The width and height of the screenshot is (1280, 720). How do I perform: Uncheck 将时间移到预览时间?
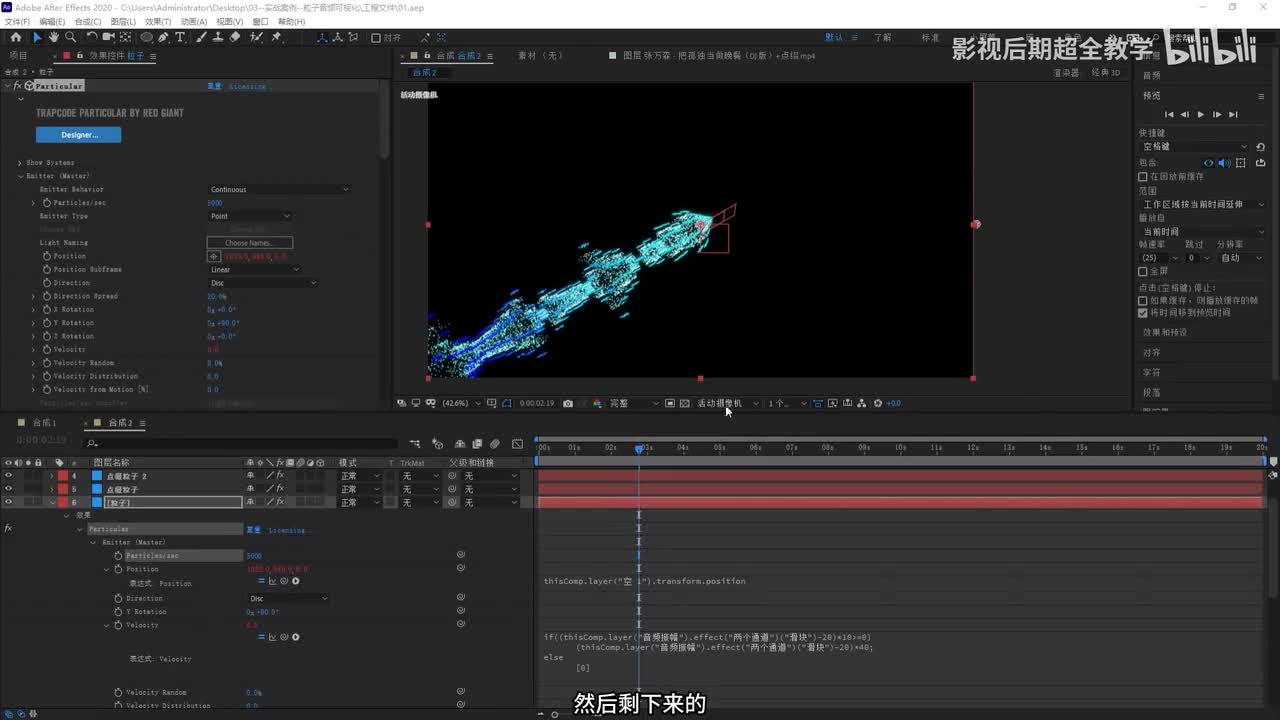click(x=1143, y=312)
